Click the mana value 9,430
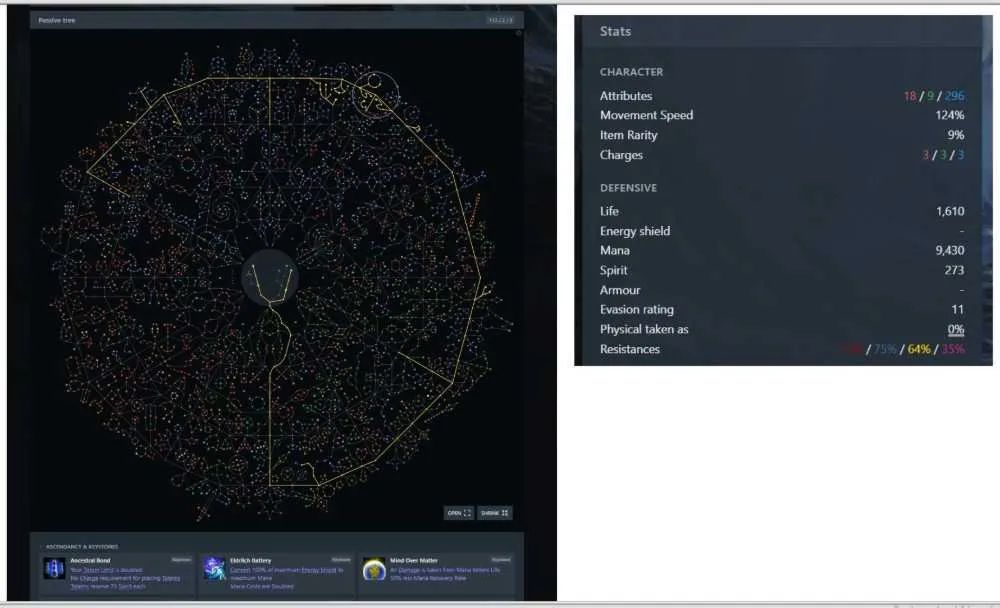Screen dimensions: 1000x608 pos(950,251)
